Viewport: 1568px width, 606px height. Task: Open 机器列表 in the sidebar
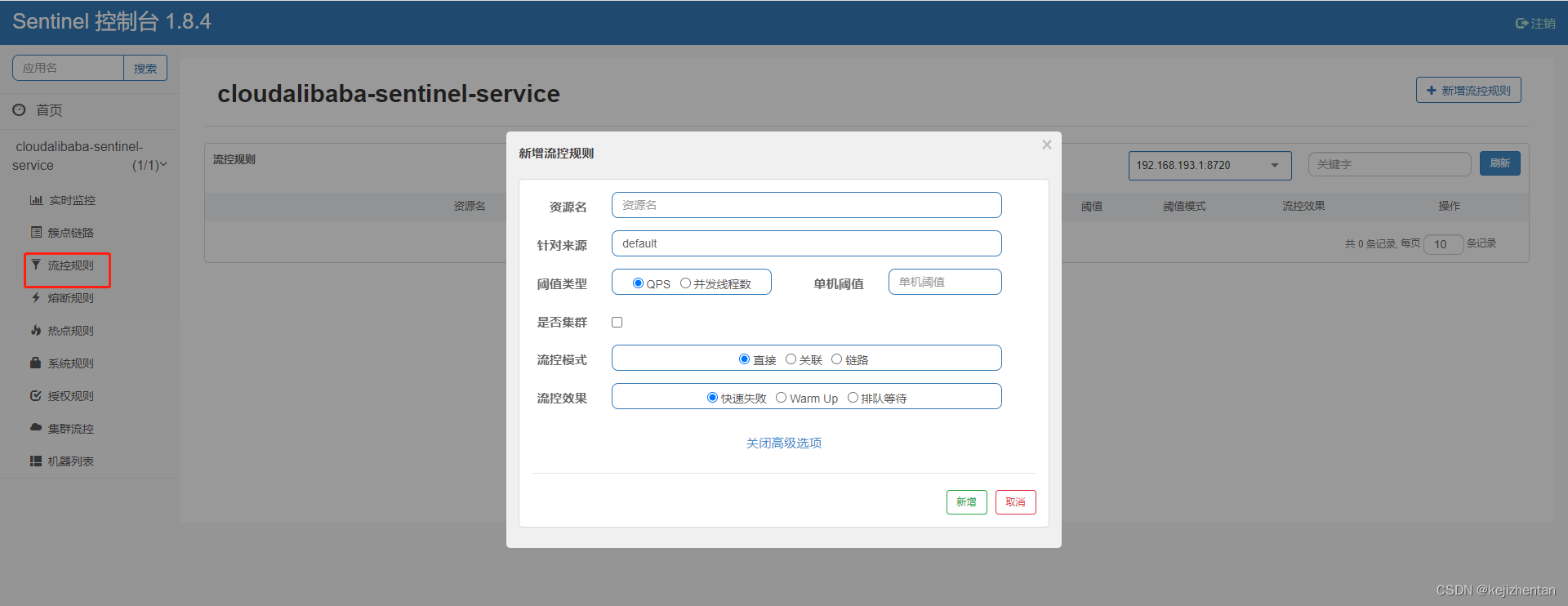pyautogui.click(x=71, y=461)
